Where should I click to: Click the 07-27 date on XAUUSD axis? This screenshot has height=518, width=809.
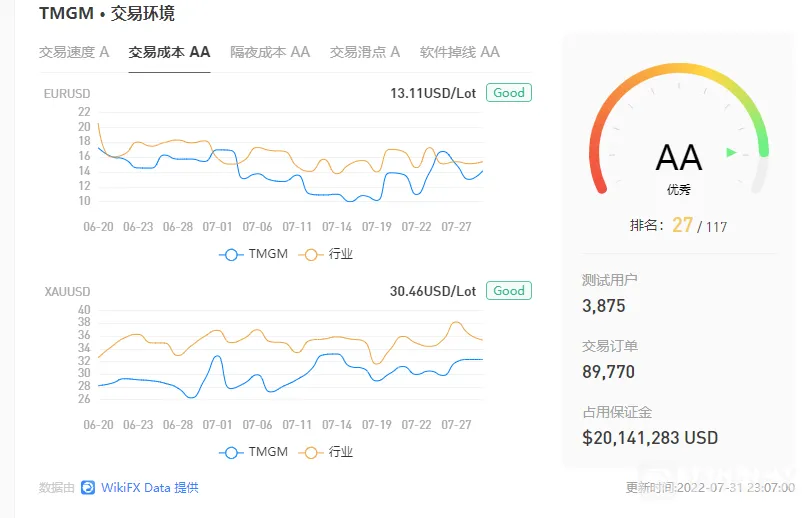456,425
